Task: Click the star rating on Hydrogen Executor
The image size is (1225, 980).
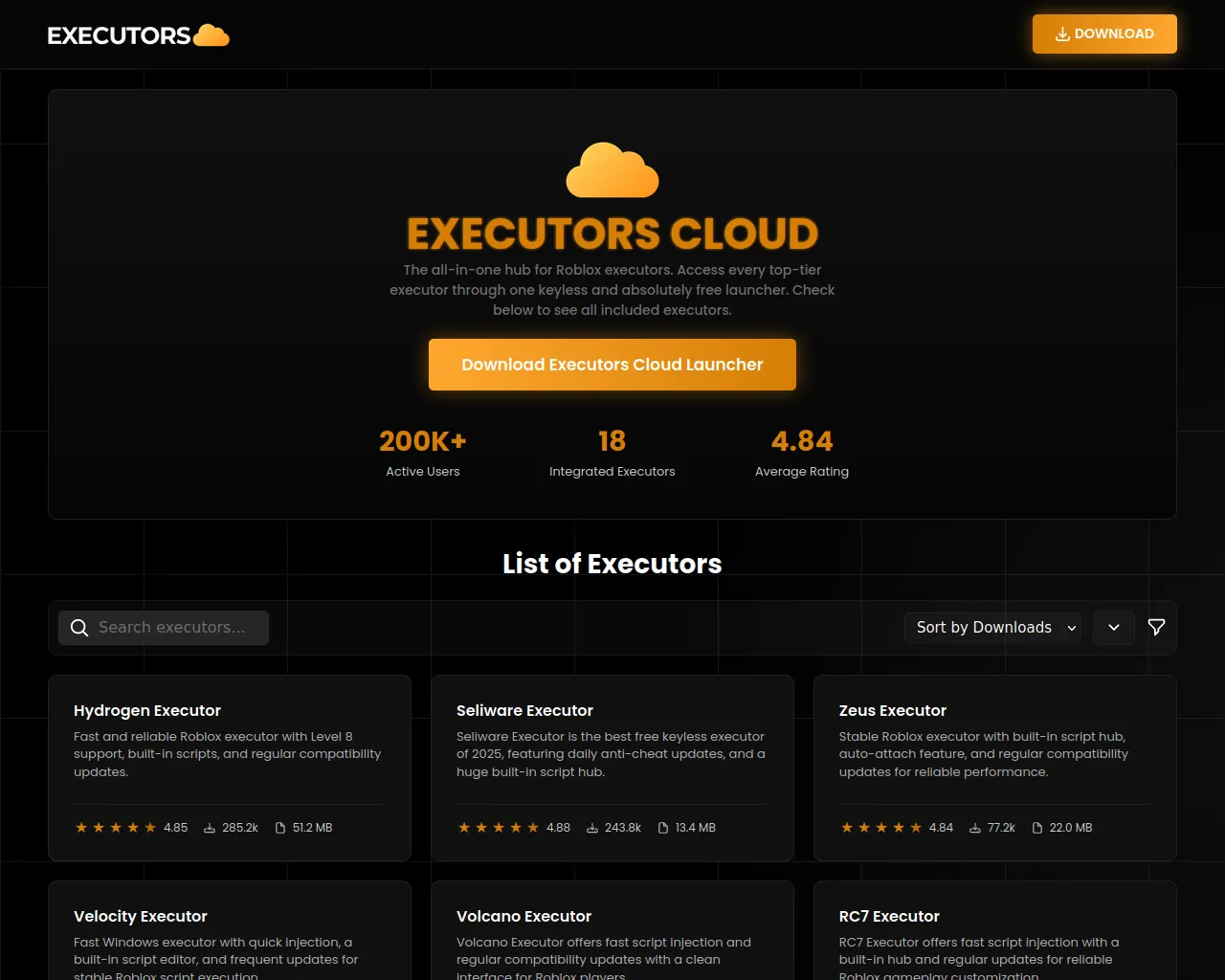Action: [116, 828]
